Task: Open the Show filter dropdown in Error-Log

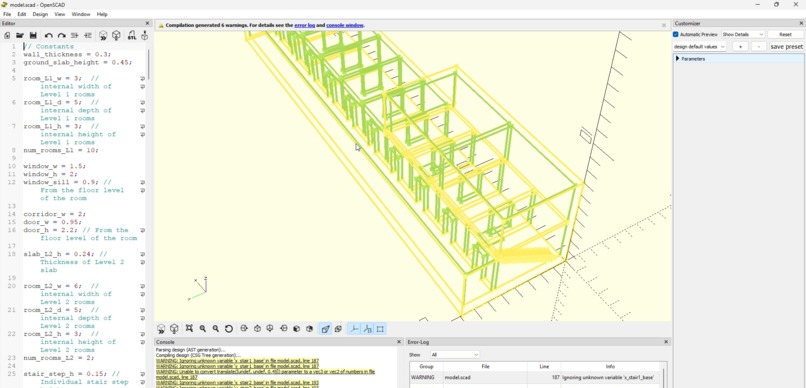Action: [x=455, y=355]
